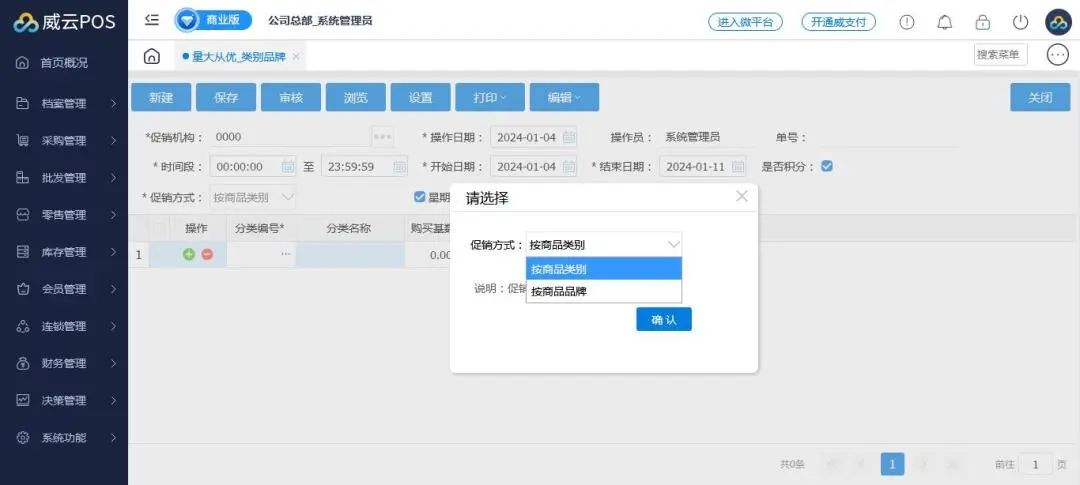Click the notification bell icon
This screenshot has width=1080, height=485.
coord(944,22)
